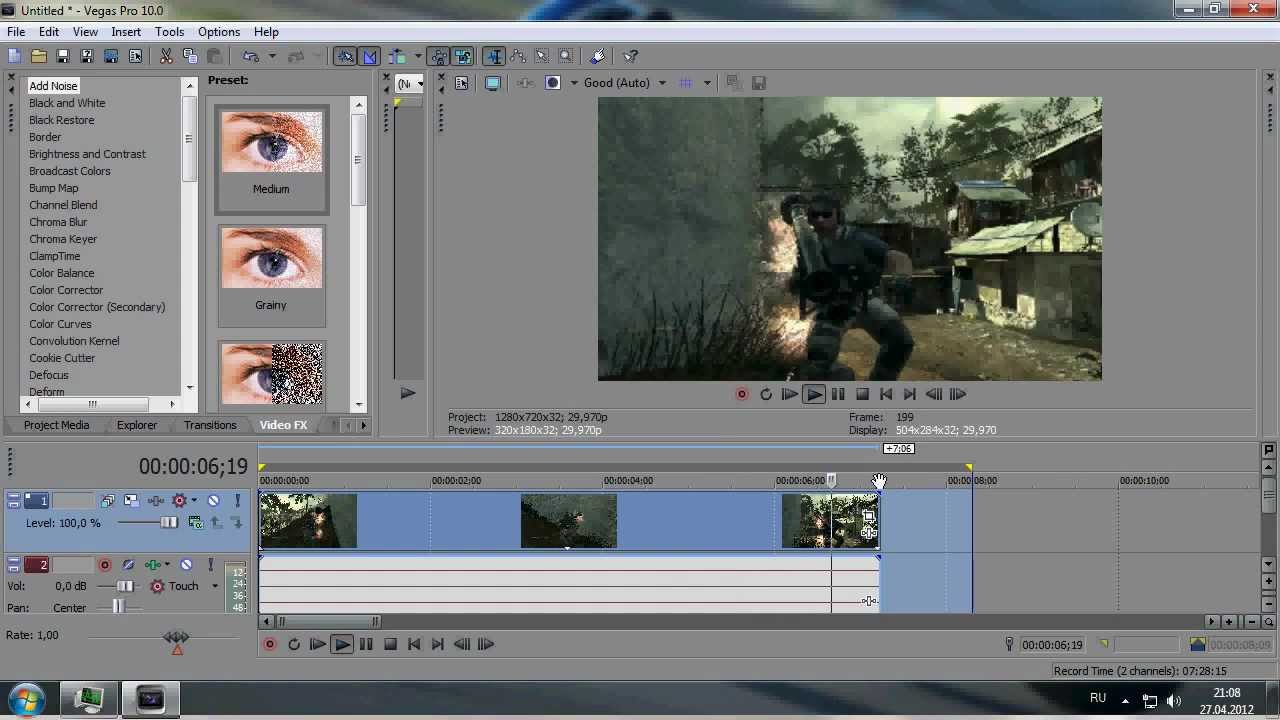Click audio track 2 Pan slider
This screenshot has width=1280, height=720.
tap(118, 607)
